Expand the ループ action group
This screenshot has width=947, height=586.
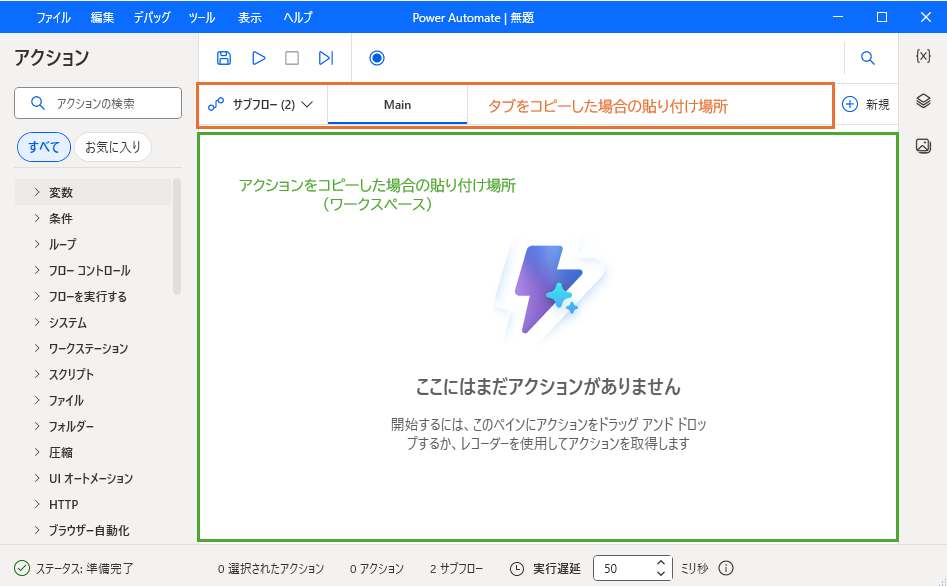[x=37, y=244]
